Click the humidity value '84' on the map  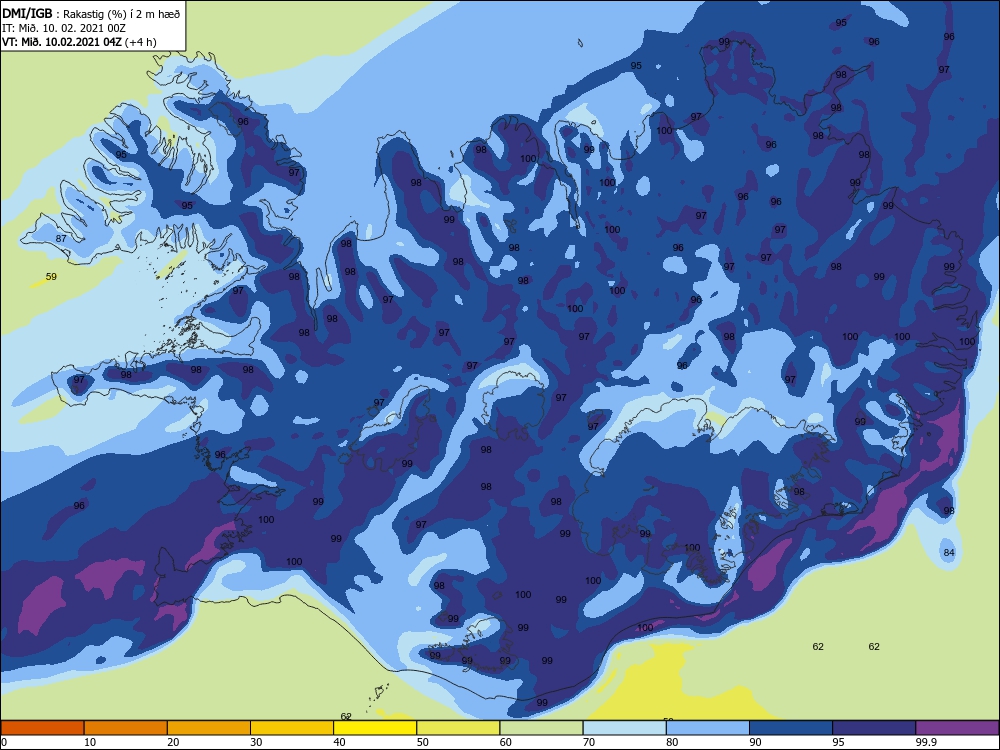tap(949, 552)
